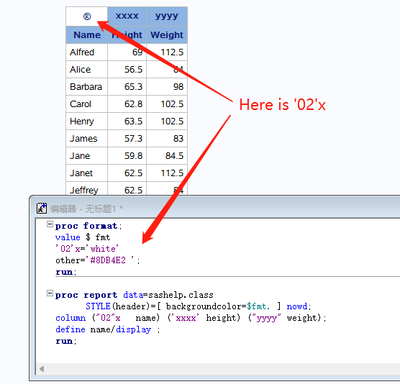Viewport: 400px width, 384px height.
Task: Click Alfred's height value 69
Action: click(x=137, y=52)
